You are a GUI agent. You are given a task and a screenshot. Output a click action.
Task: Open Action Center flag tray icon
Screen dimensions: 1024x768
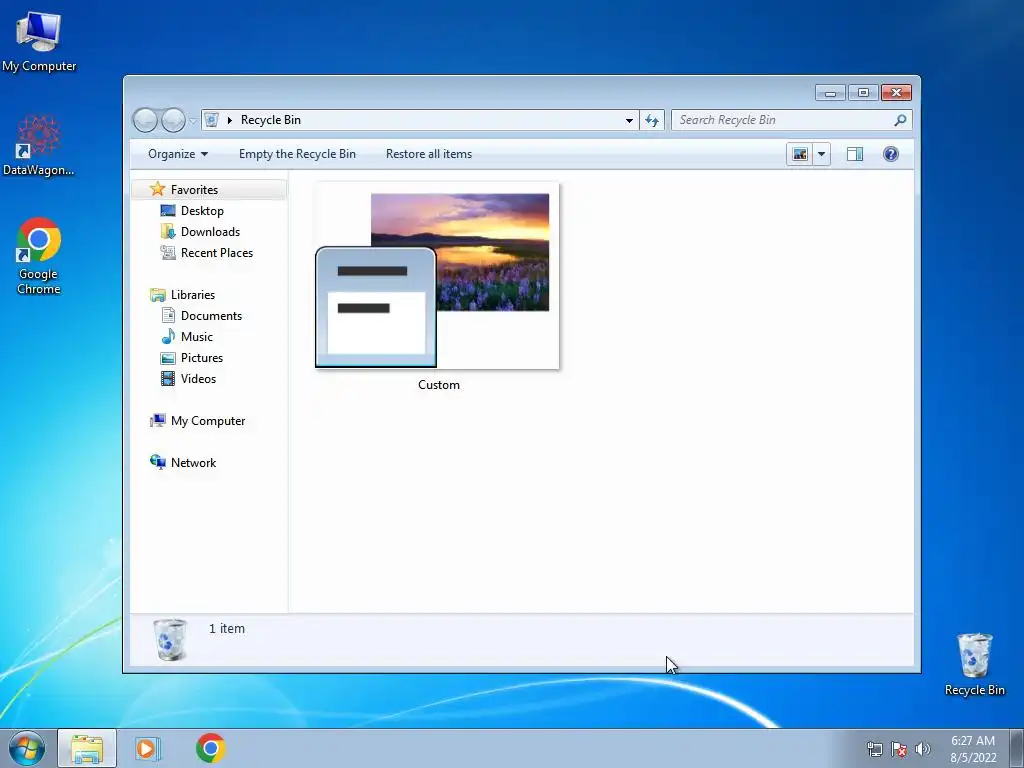(x=899, y=749)
